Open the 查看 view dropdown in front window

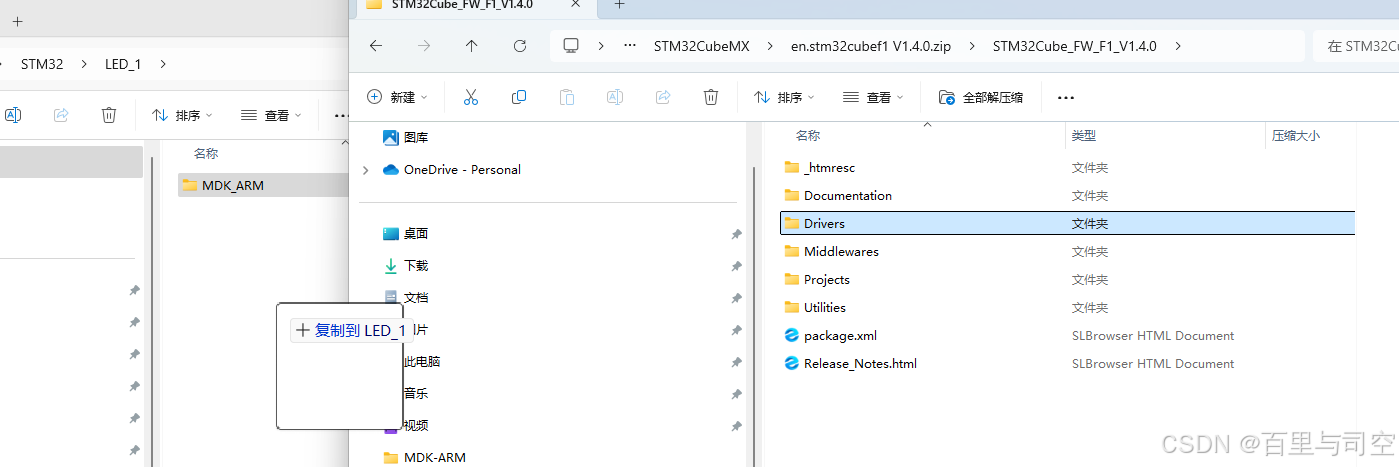click(x=872, y=97)
